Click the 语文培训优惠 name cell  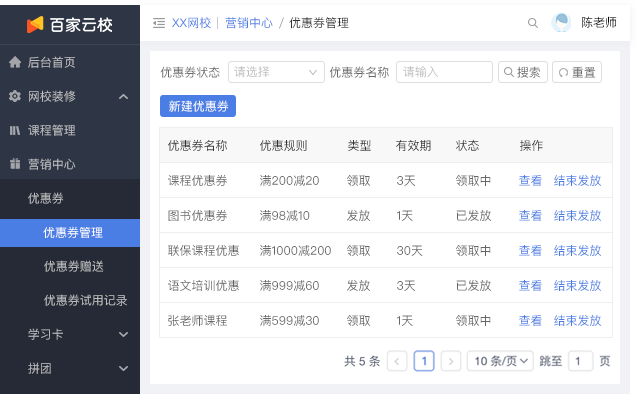(x=203, y=285)
